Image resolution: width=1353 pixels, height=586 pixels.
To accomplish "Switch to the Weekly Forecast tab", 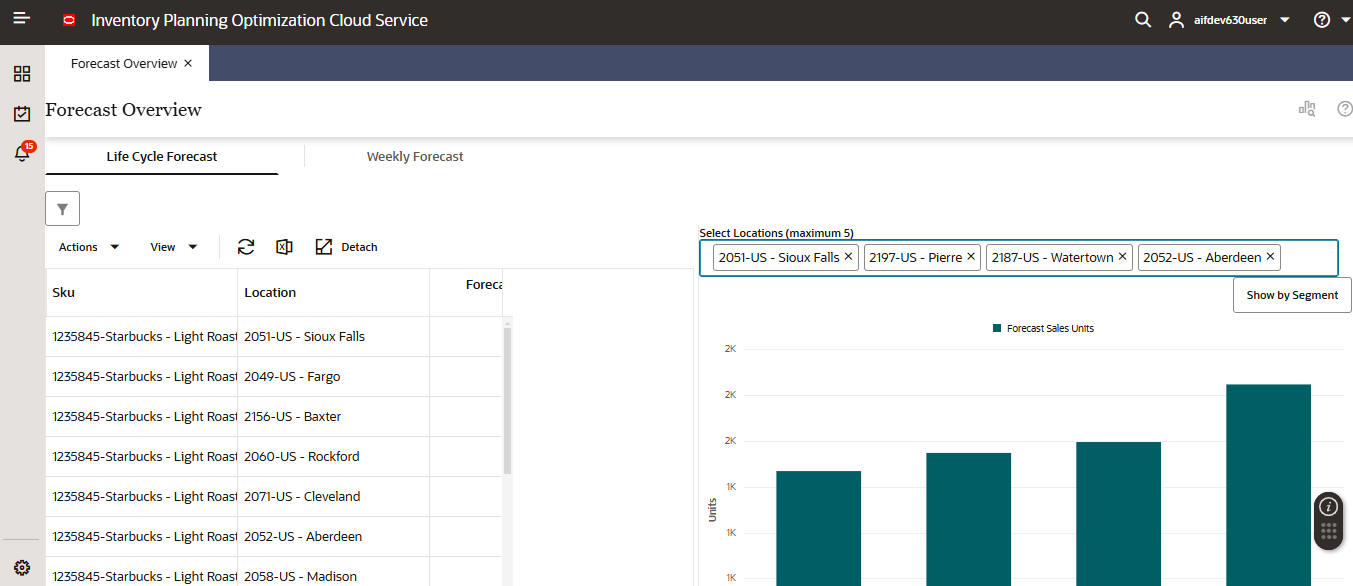I will pos(415,156).
